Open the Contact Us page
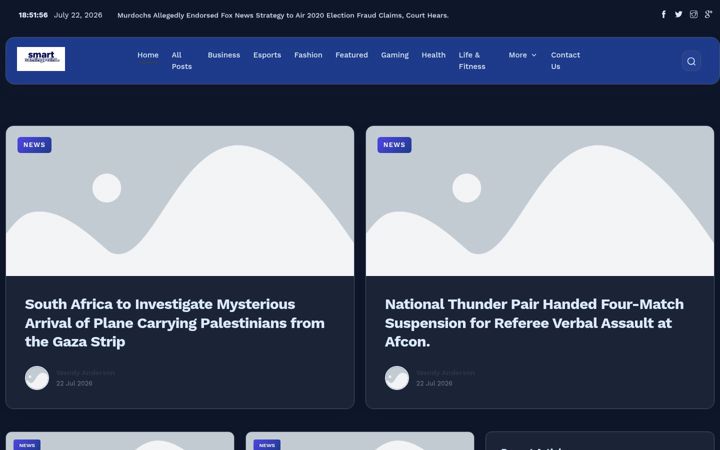The width and height of the screenshot is (720, 450). (565, 61)
